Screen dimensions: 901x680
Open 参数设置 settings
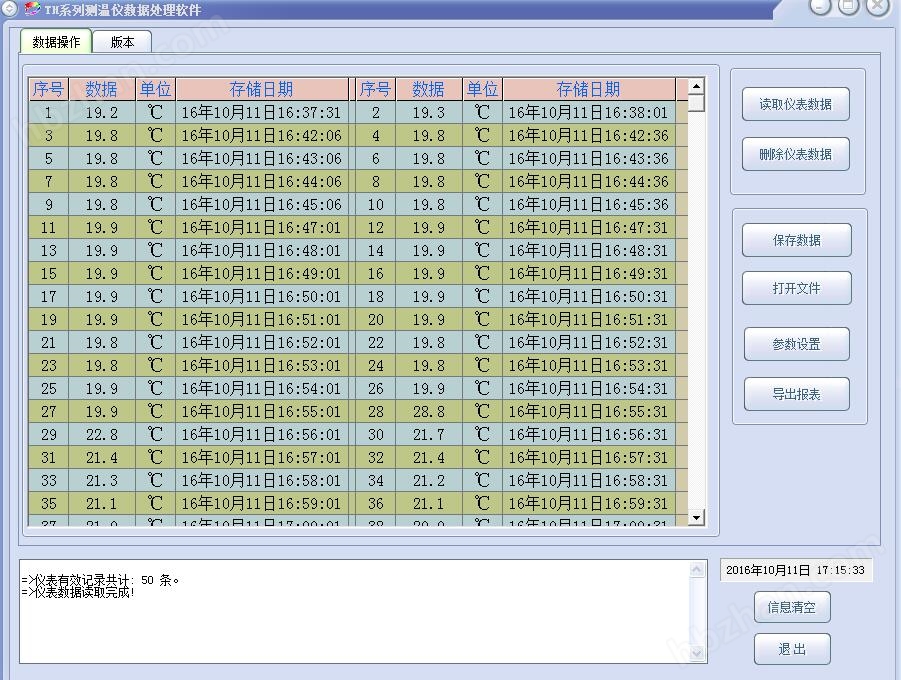point(796,344)
